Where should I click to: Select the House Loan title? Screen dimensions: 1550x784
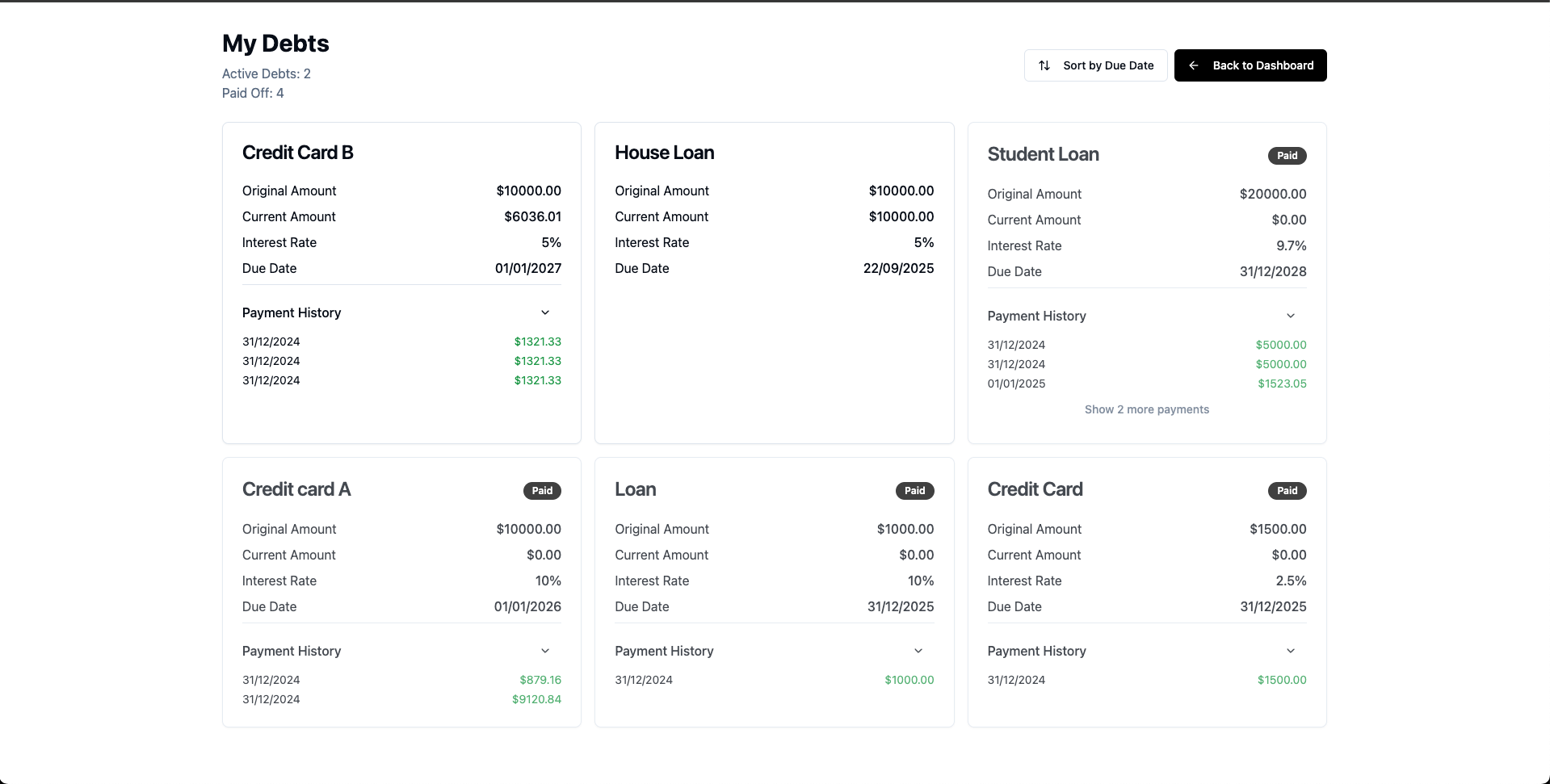click(x=665, y=153)
